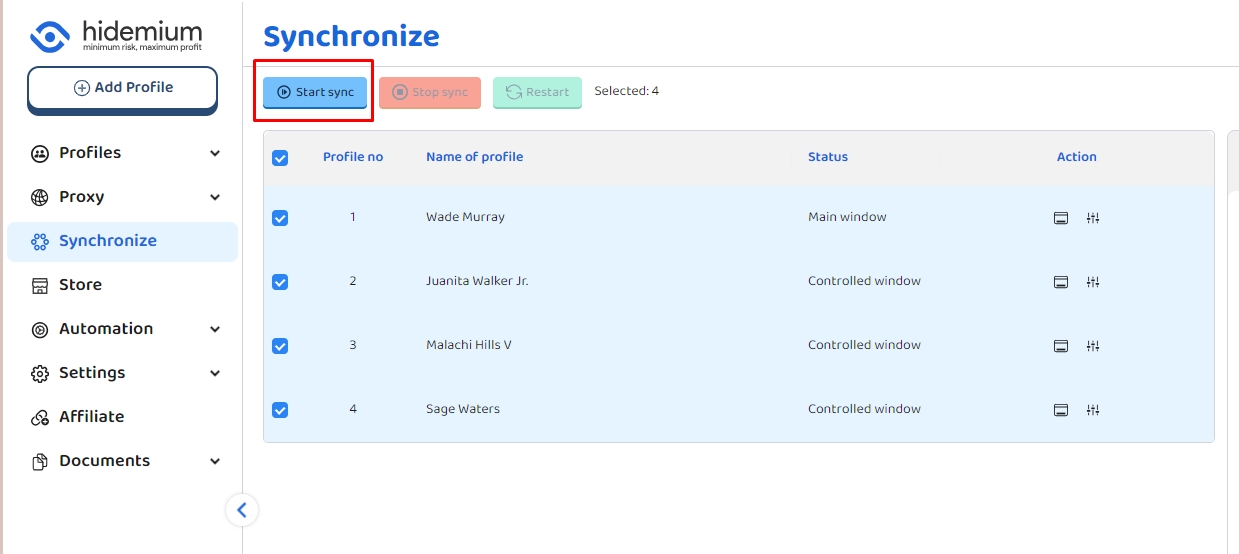
Task: Open the Store page in the sidebar
Action: tap(80, 285)
